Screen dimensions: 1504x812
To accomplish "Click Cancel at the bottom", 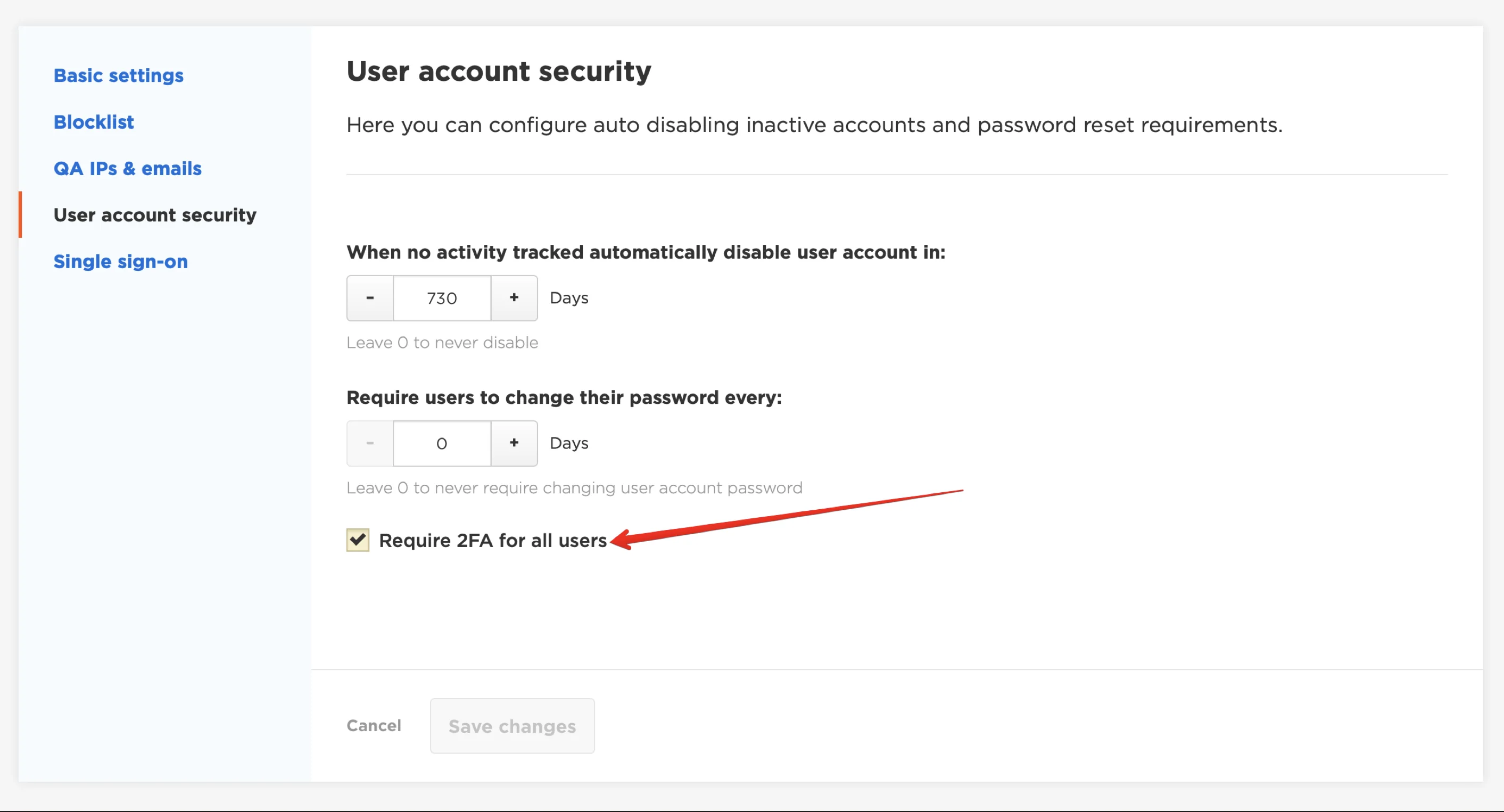I will (374, 726).
